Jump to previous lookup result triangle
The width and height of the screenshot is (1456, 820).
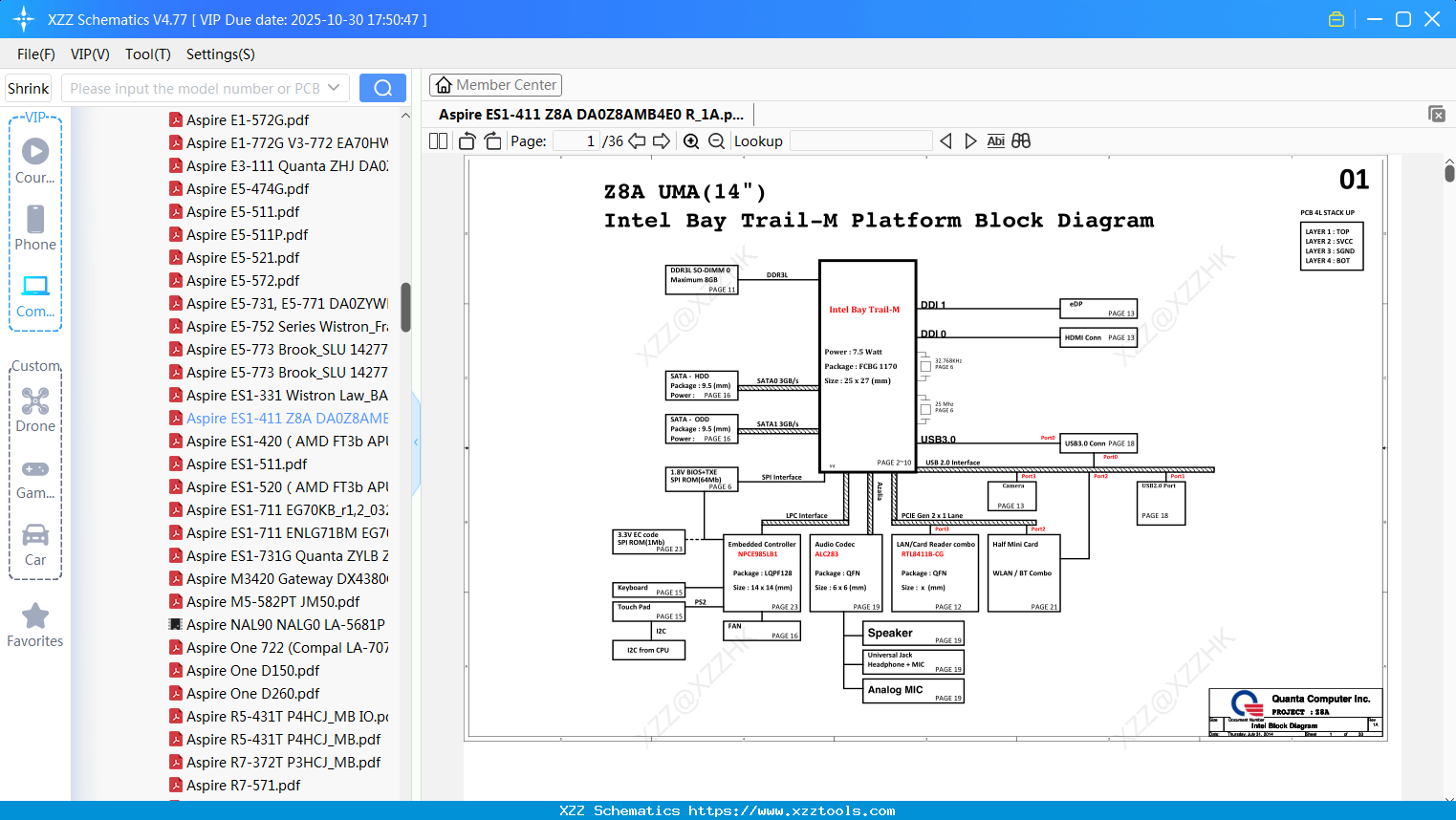(x=945, y=141)
